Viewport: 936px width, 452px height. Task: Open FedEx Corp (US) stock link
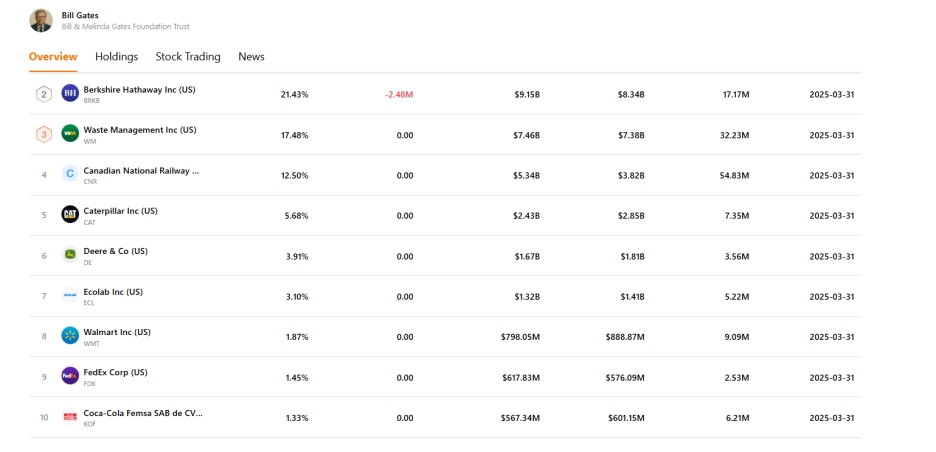(115, 372)
